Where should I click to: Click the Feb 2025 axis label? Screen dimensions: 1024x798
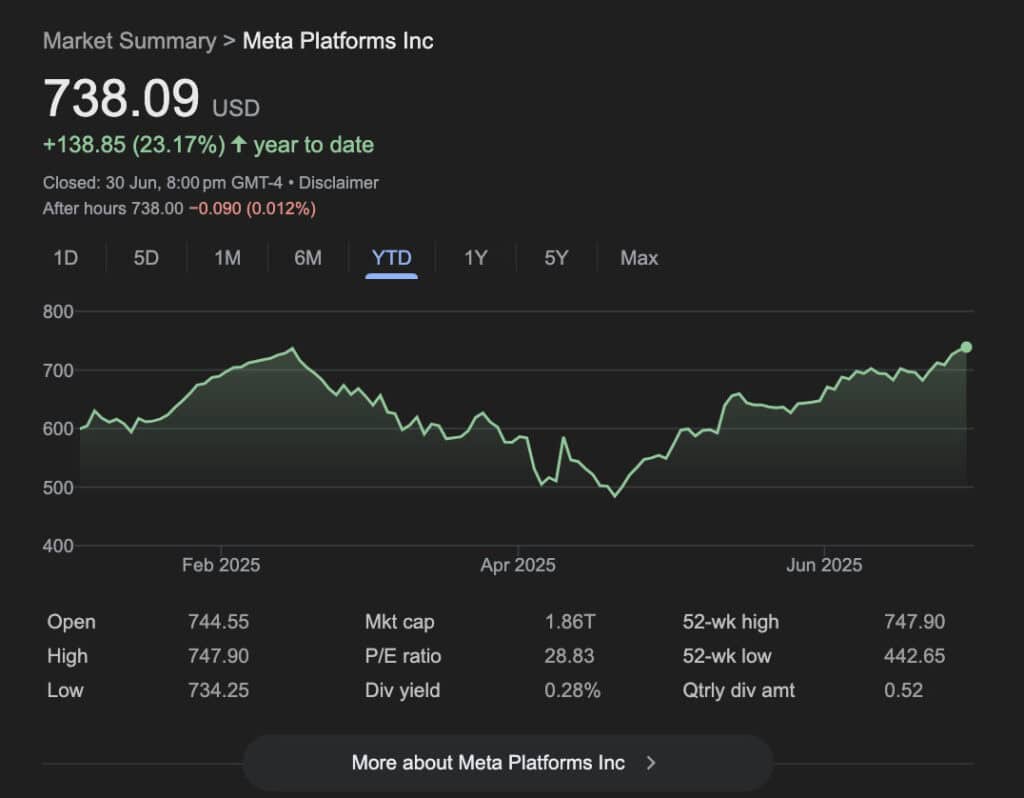pos(221,565)
